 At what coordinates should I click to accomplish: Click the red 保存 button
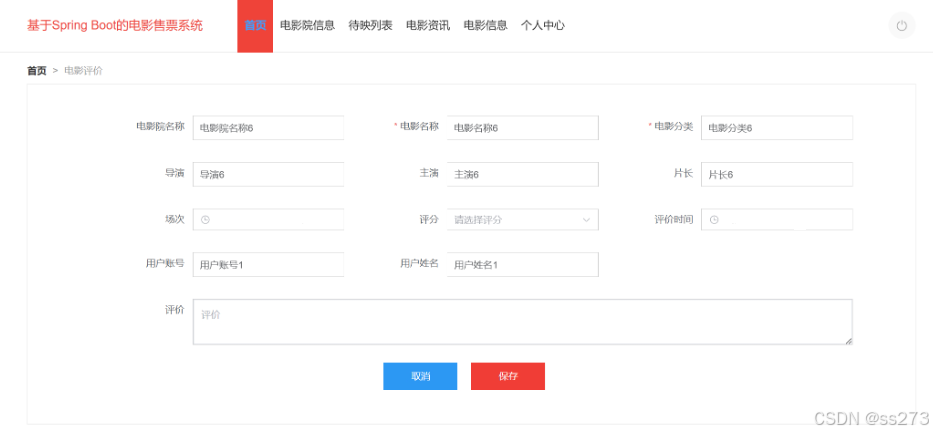click(508, 376)
